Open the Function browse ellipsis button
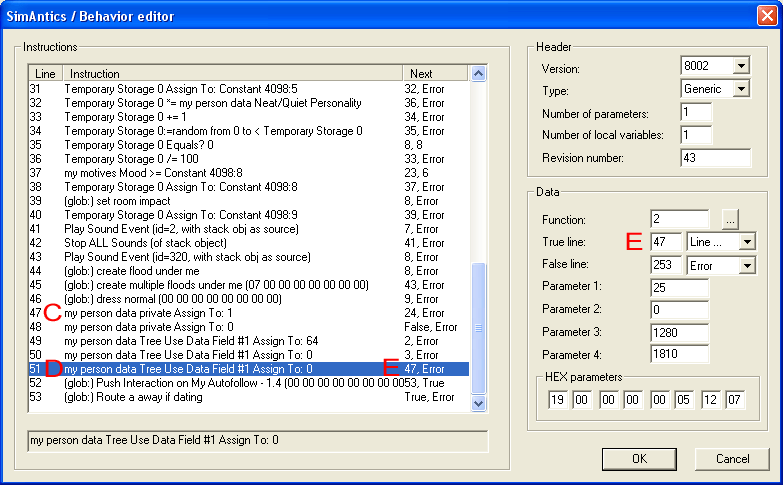 (730, 219)
